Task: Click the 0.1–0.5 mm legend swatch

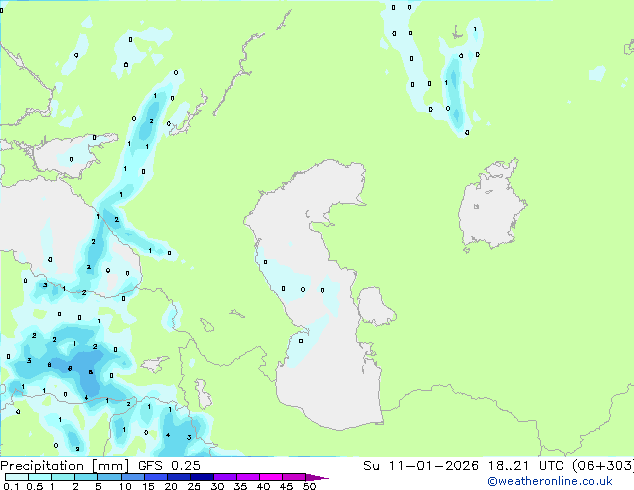Action: 17,477
